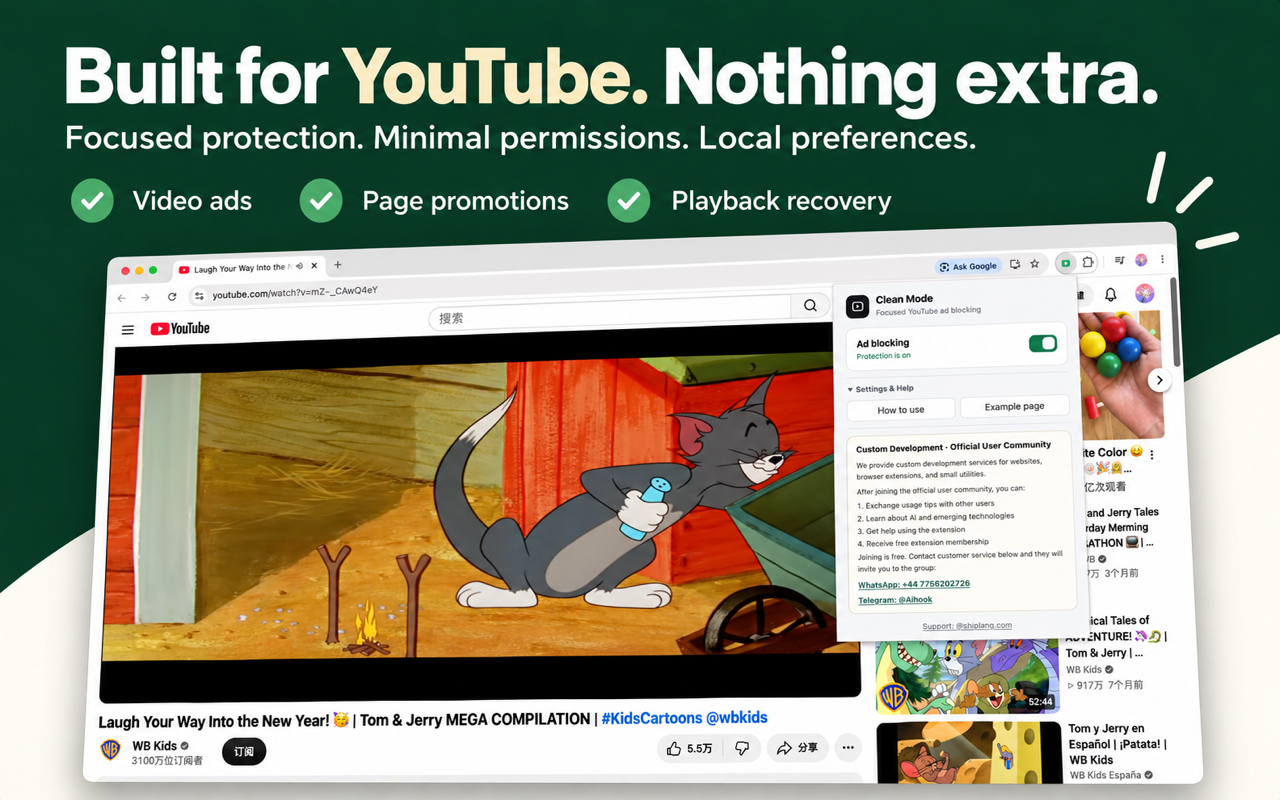Go to YouTube home via logo
The width and height of the screenshot is (1280, 800).
(180, 328)
